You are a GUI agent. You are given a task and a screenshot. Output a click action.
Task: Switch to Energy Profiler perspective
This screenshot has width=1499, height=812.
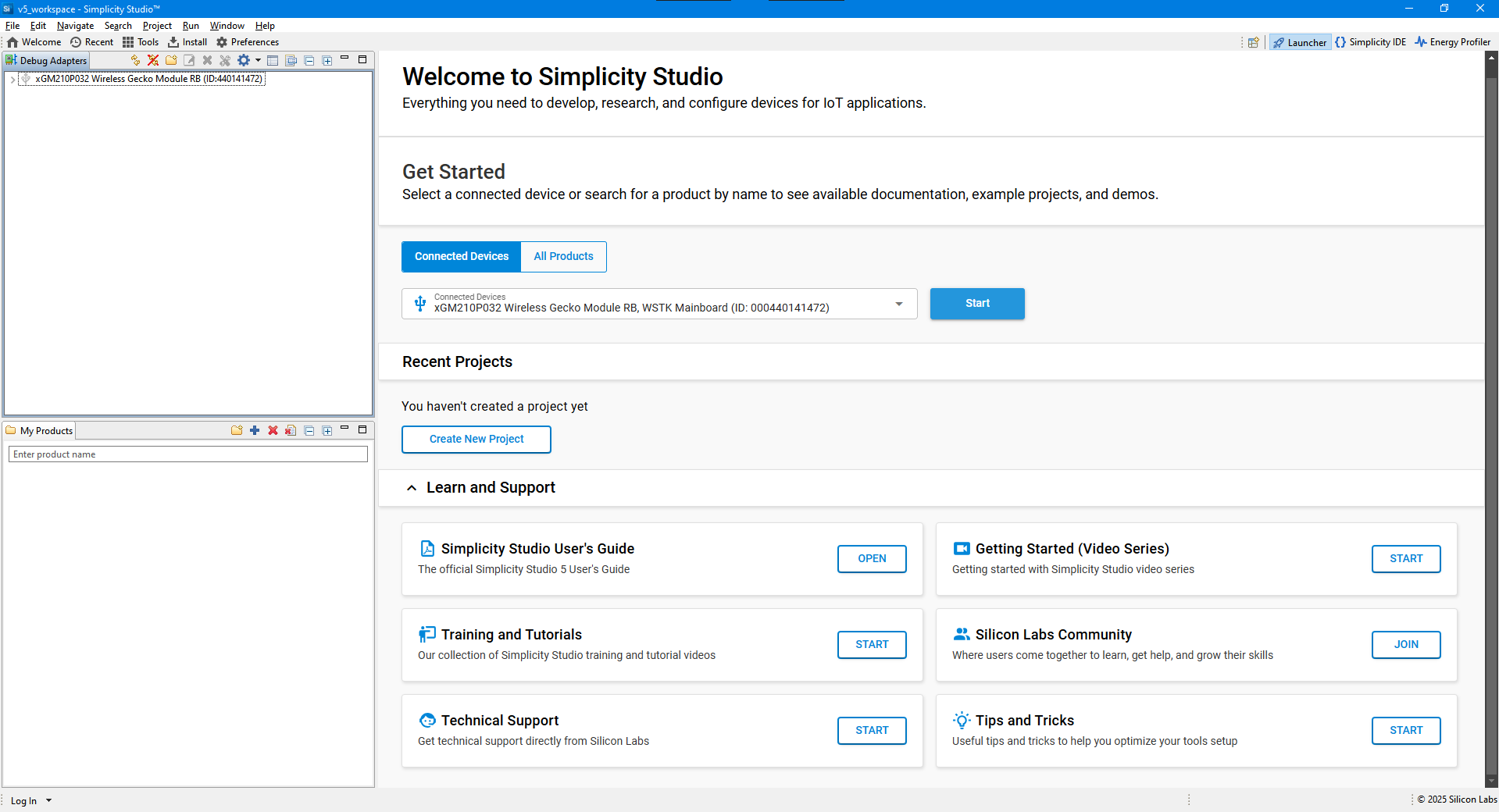(1453, 42)
